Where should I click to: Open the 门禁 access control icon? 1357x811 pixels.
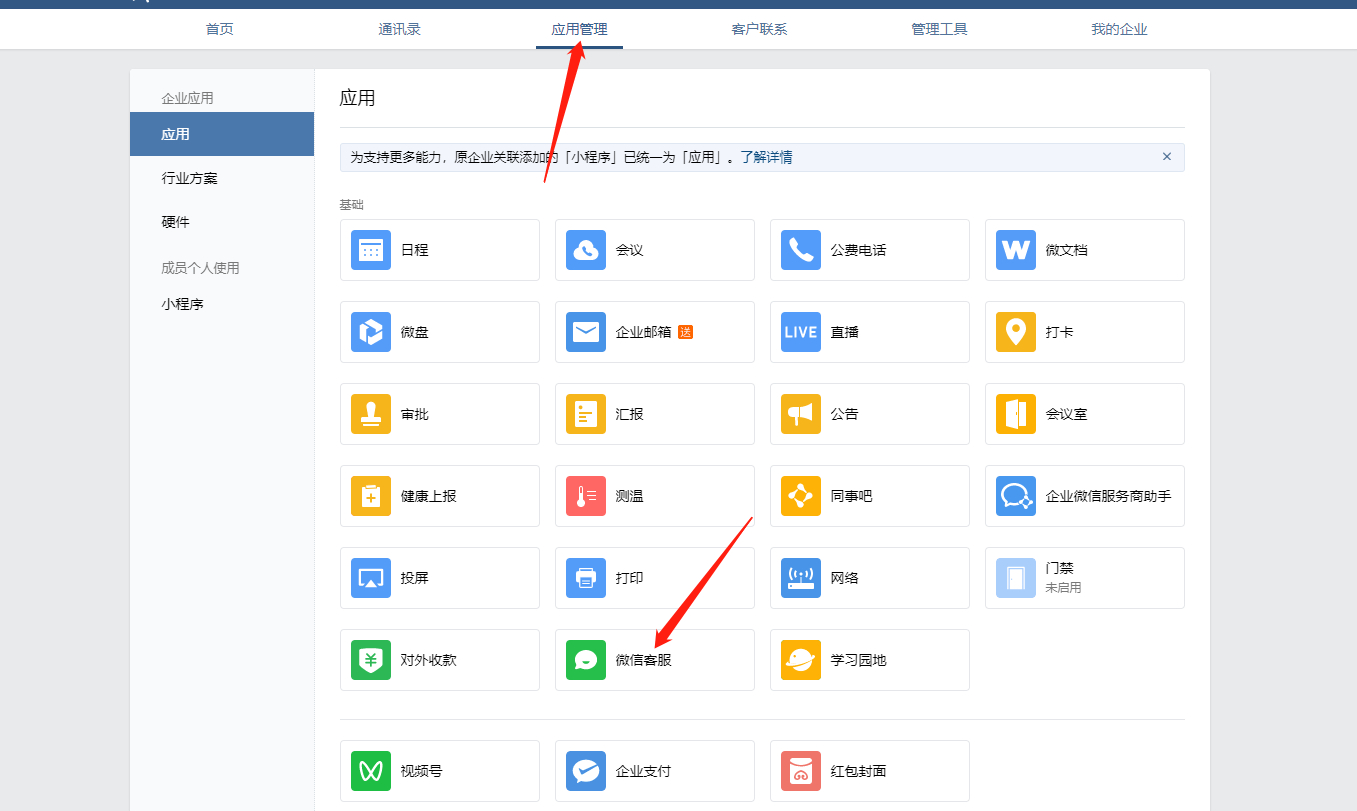tap(1016, 578)
